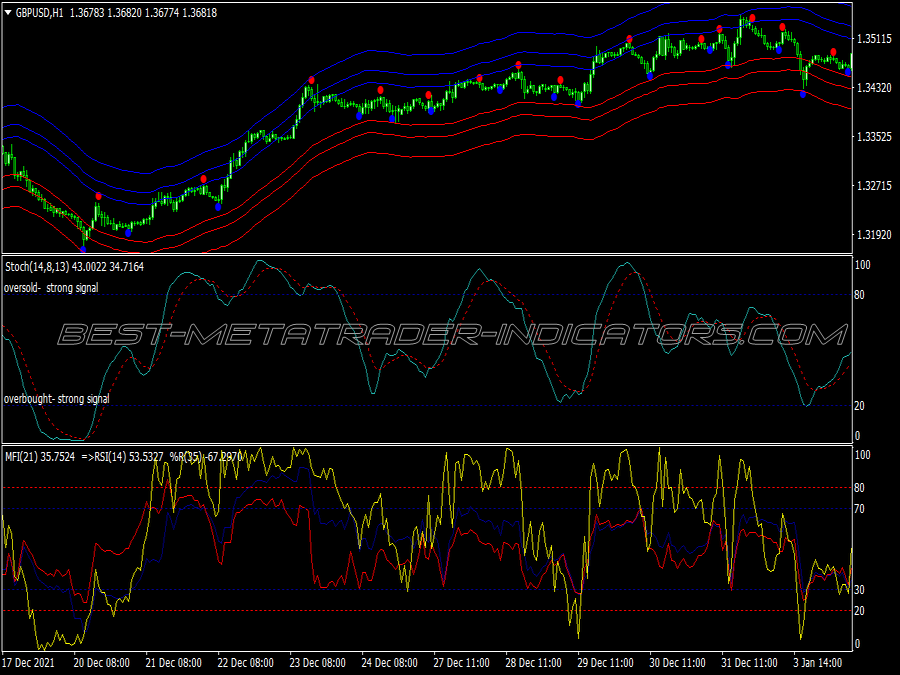Select the MFI panel's 30 level value
900x675 pixels.
(859, 590)
